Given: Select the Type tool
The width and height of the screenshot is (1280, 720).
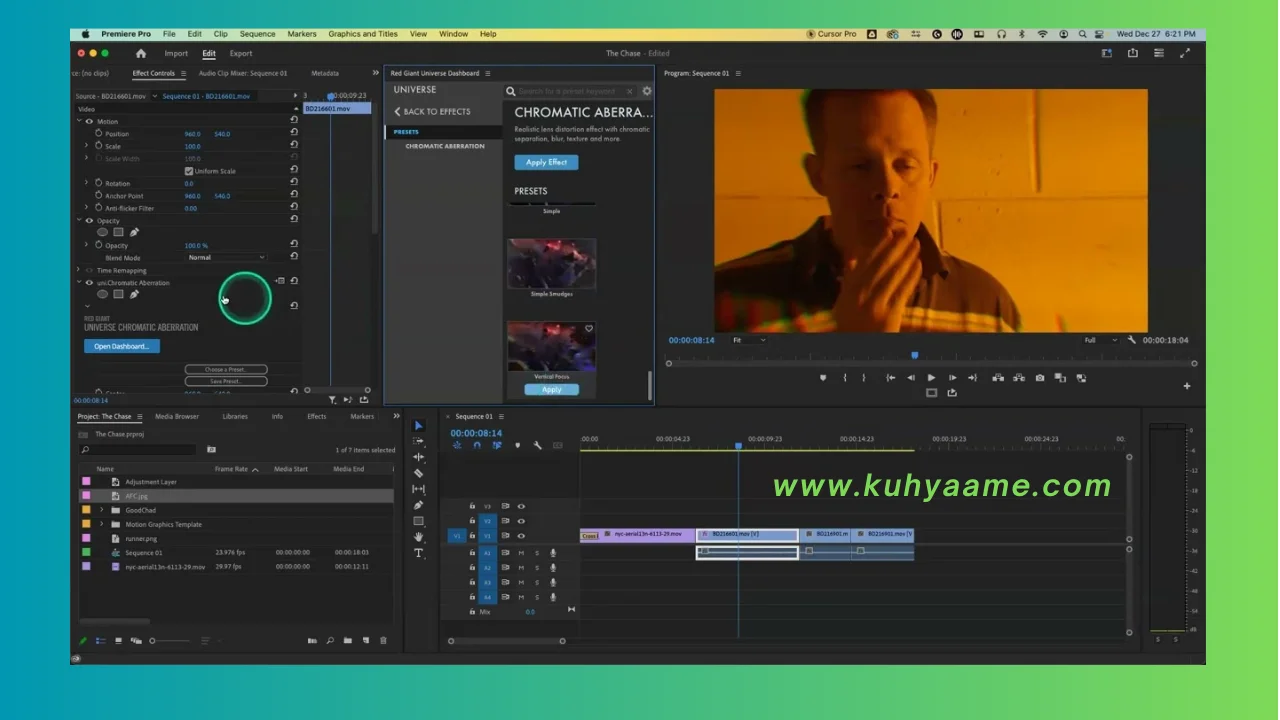Looking at the screenshot, I should click(419, 553).
